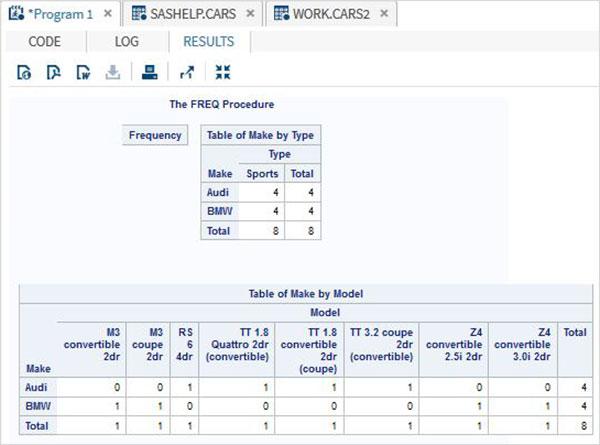
Task: Click Total row label in Model table
Action: tap(38, 425)
